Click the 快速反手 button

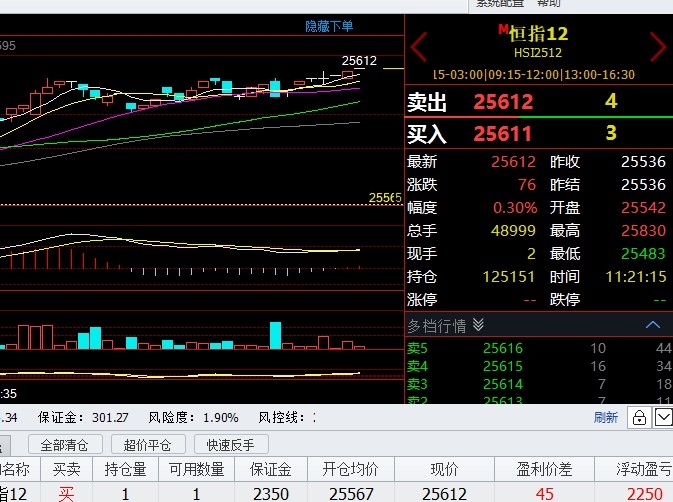point(231,445)
